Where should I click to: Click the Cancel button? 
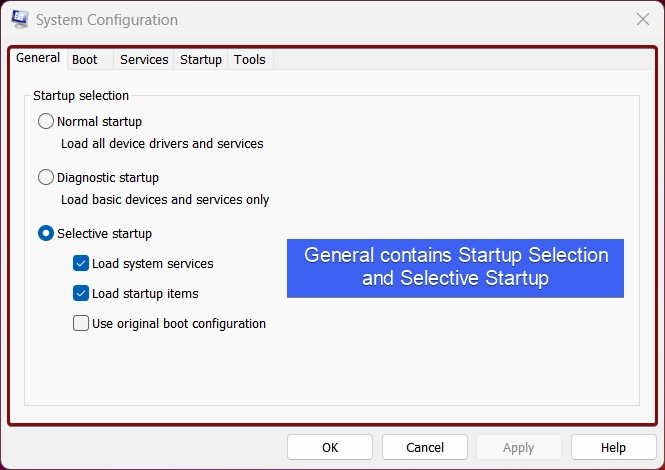pos(425,447)
